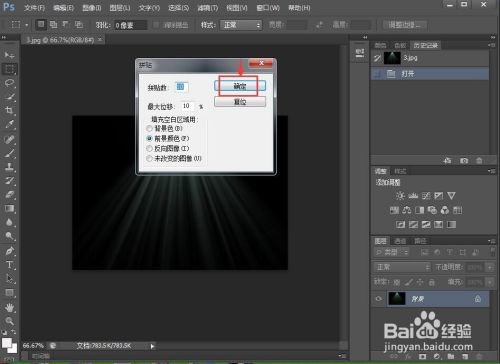Click the 拼贴数 input field
The image size is (500, 364).
pos(182,87)
